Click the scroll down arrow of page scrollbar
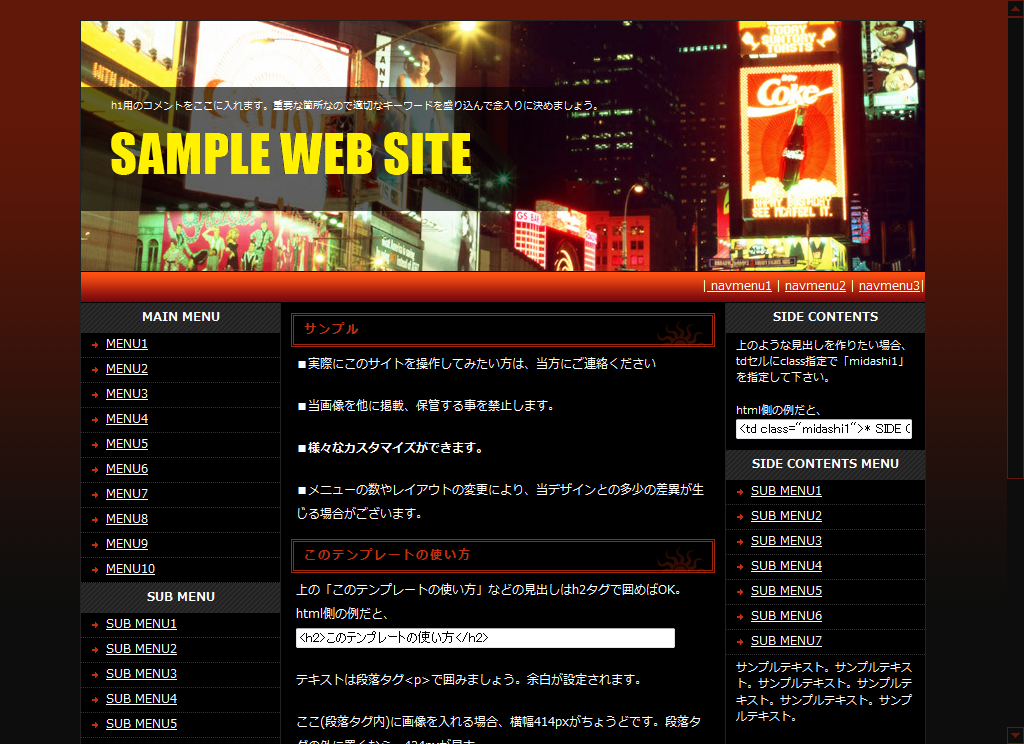The image size is (1024, 744). (1015, 735)
